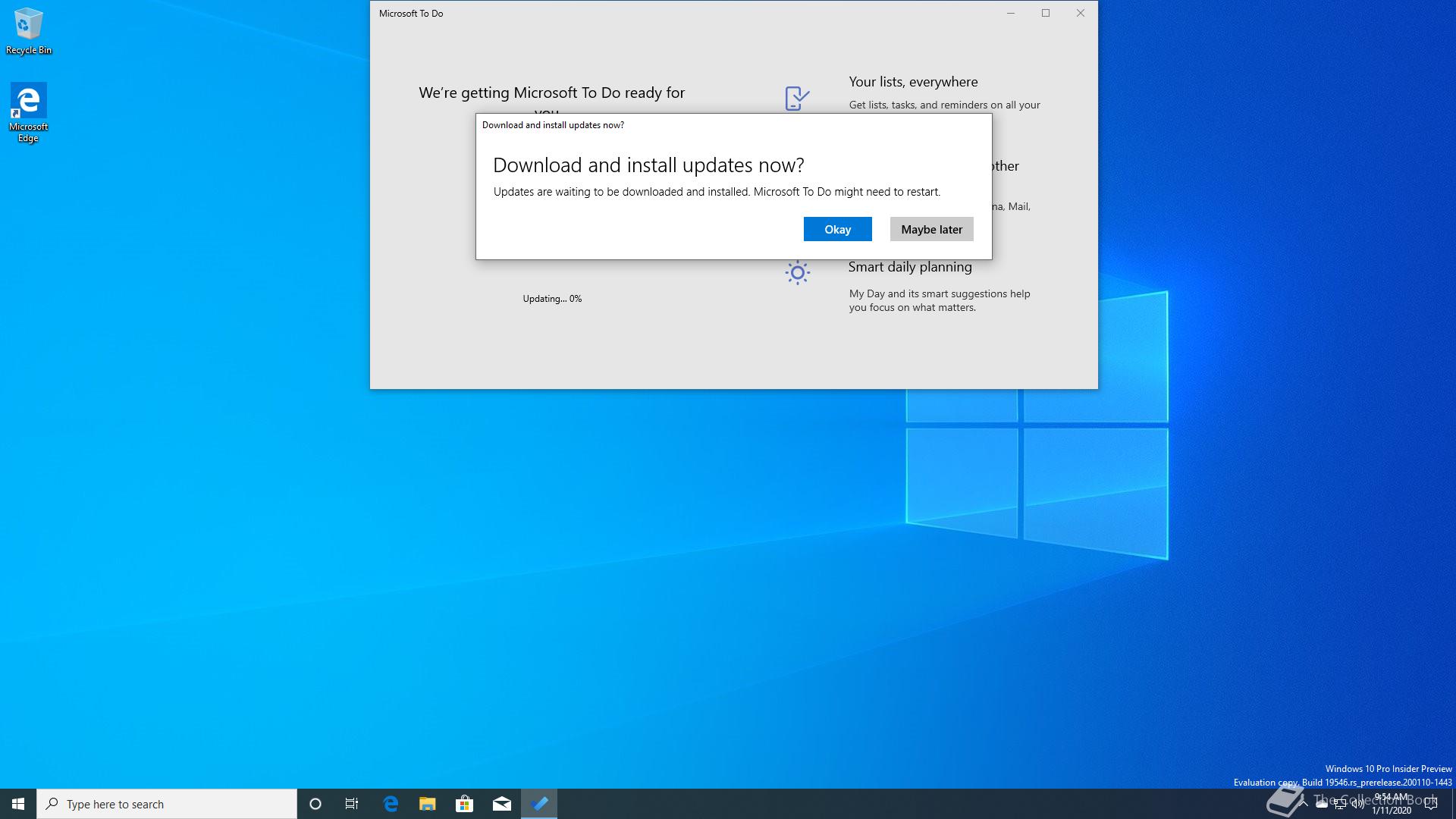Screen dimensions: 1456x819
Task: Open the Mail app from the taskbar
Action: [x=502, y=804]
